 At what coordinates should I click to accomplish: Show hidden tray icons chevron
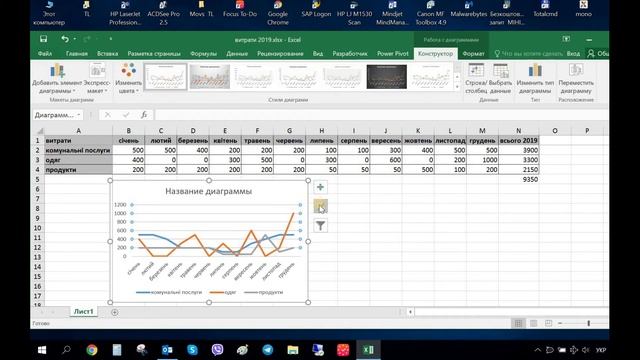(x=538, y=350)
